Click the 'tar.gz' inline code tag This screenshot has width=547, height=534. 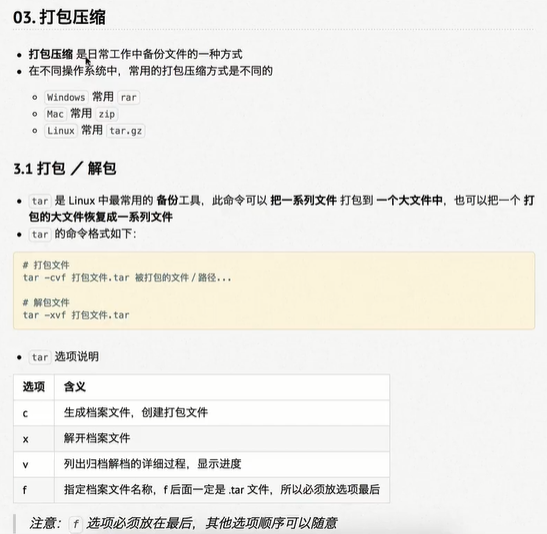[126, 131]
